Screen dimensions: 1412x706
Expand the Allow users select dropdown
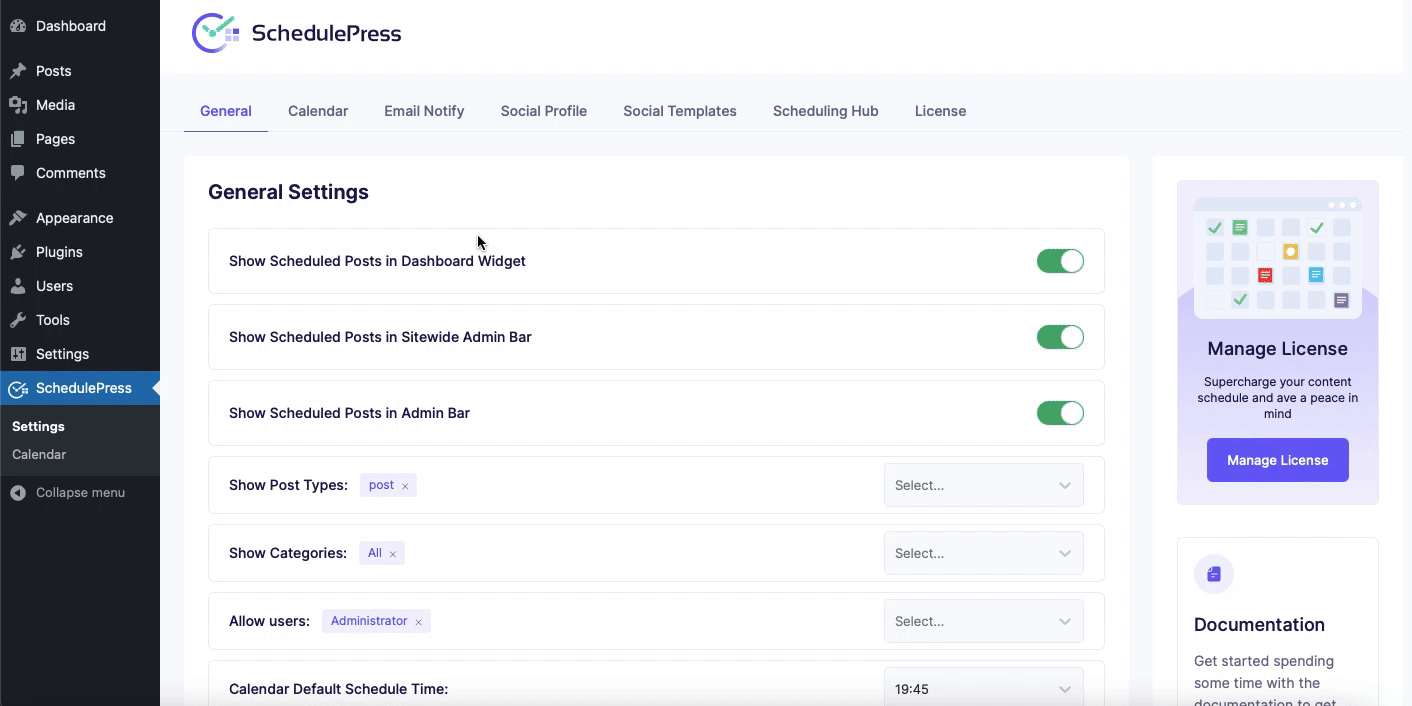pos(983,621)
